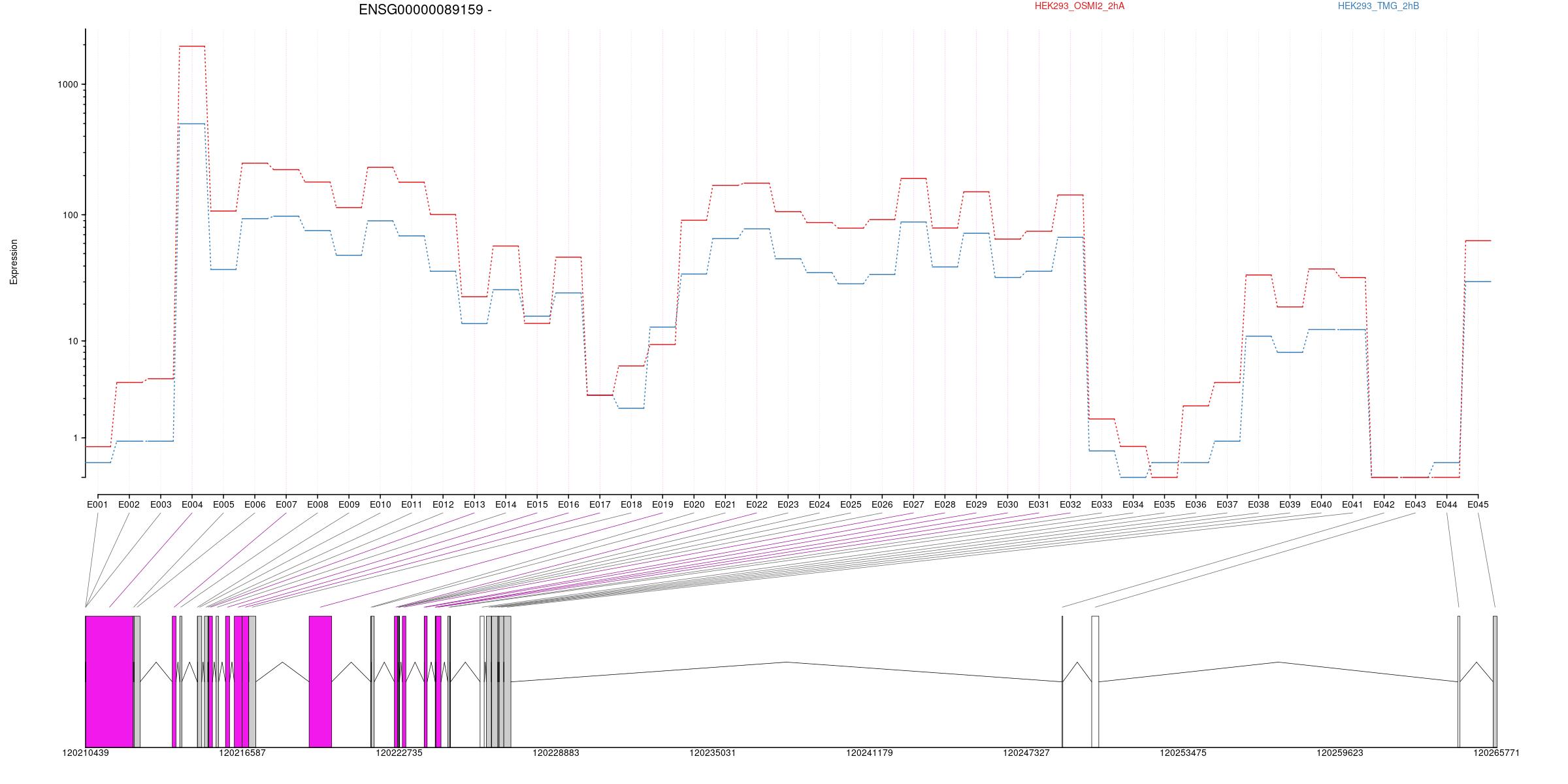The image size is (1568, 784).
Task: Click exon label E018
Action: point(631,504)
